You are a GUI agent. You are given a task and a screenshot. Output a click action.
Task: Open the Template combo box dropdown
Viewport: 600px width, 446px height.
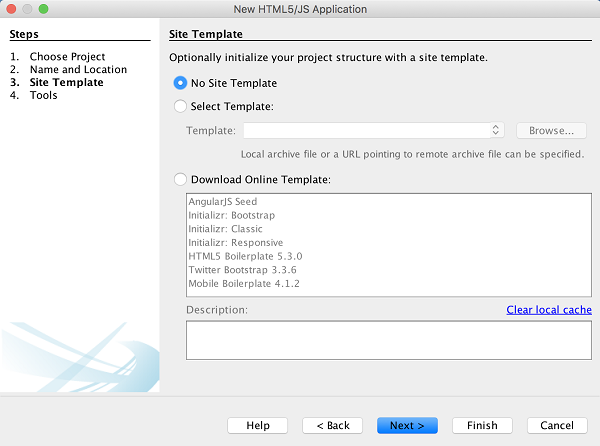[x=496, y=130]
